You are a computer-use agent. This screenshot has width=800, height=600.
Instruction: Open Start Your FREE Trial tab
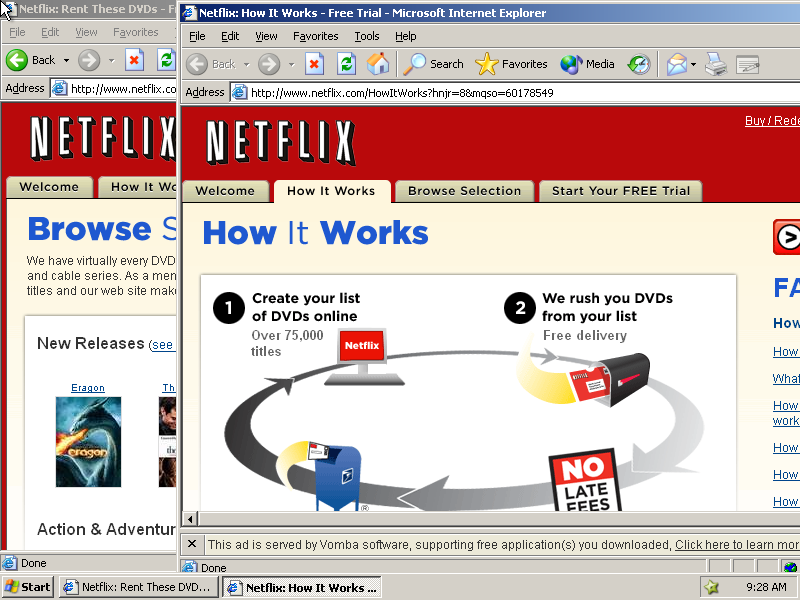(620, 191)
